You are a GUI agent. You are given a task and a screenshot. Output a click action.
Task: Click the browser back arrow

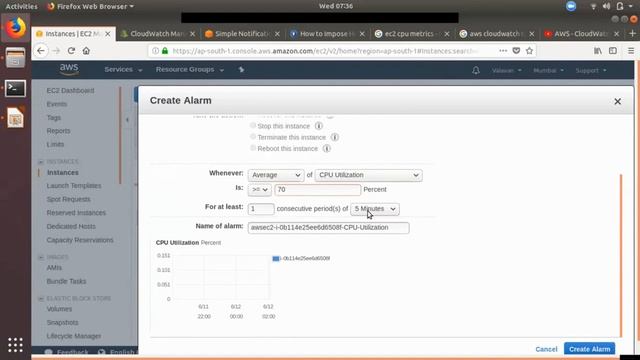click(x=41, y=51)
